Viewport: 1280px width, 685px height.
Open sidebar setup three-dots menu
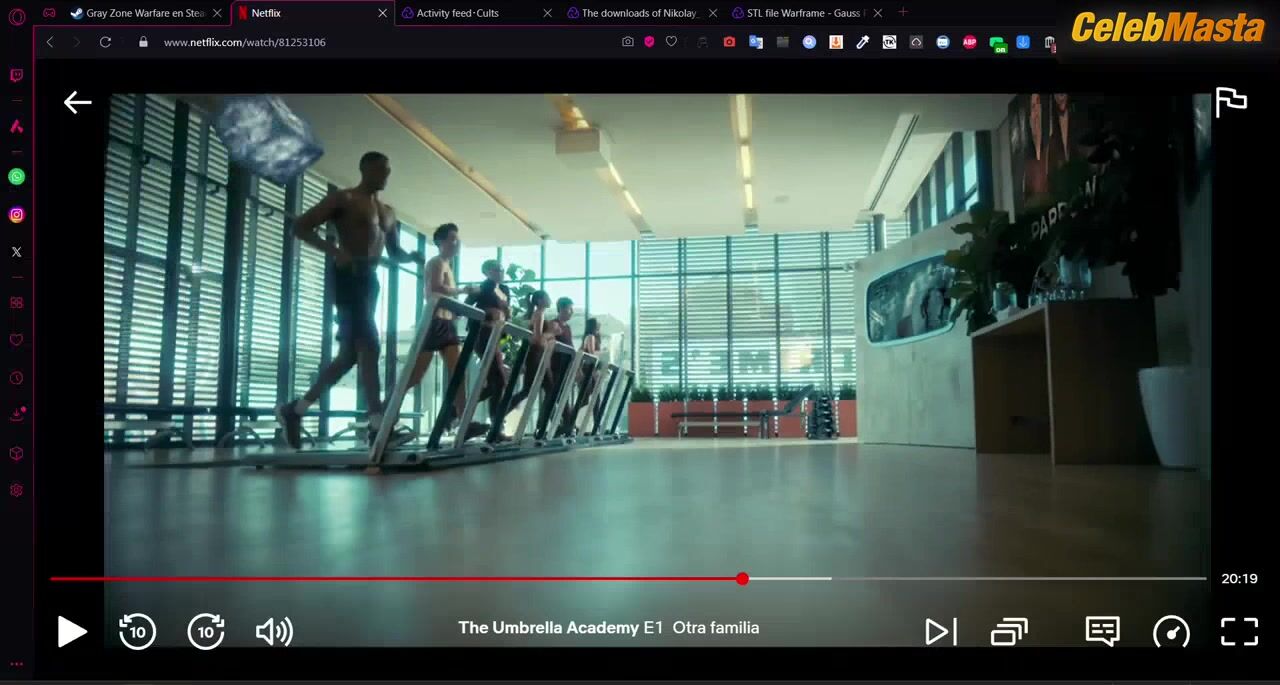pos(17,664)
